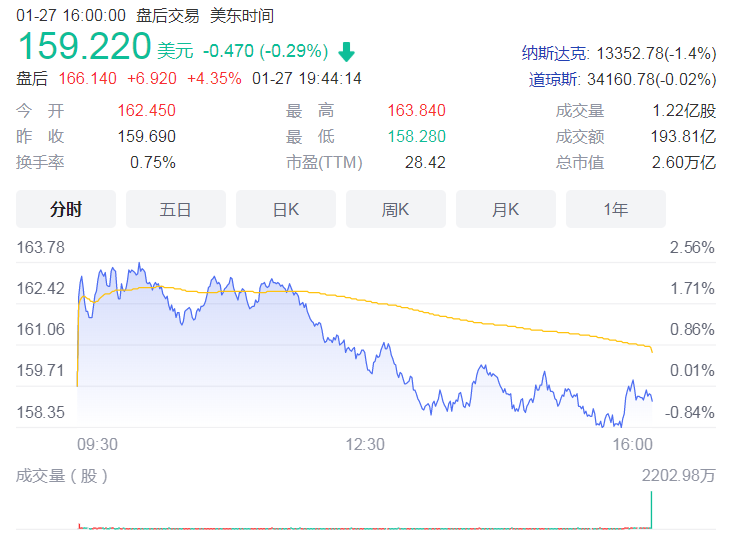Screen dimensions: 735x545
Task: Click the y-axis label 158.35
Action: point(40,412)
